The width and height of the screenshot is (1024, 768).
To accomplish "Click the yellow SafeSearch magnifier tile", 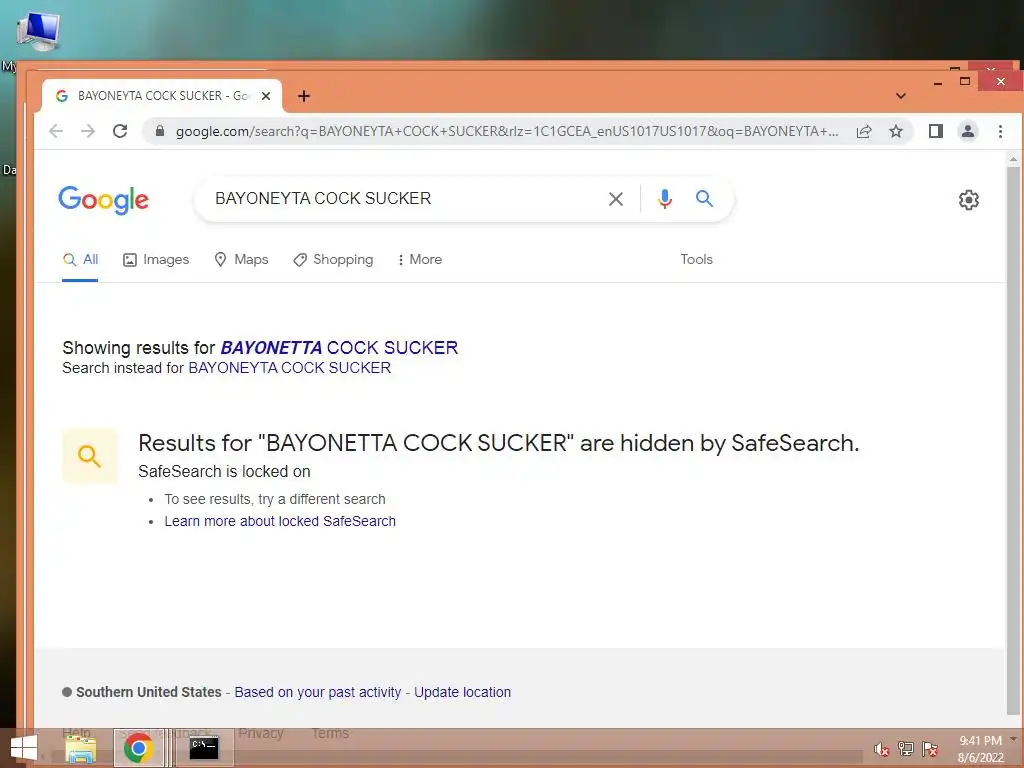I will [89, 456].
